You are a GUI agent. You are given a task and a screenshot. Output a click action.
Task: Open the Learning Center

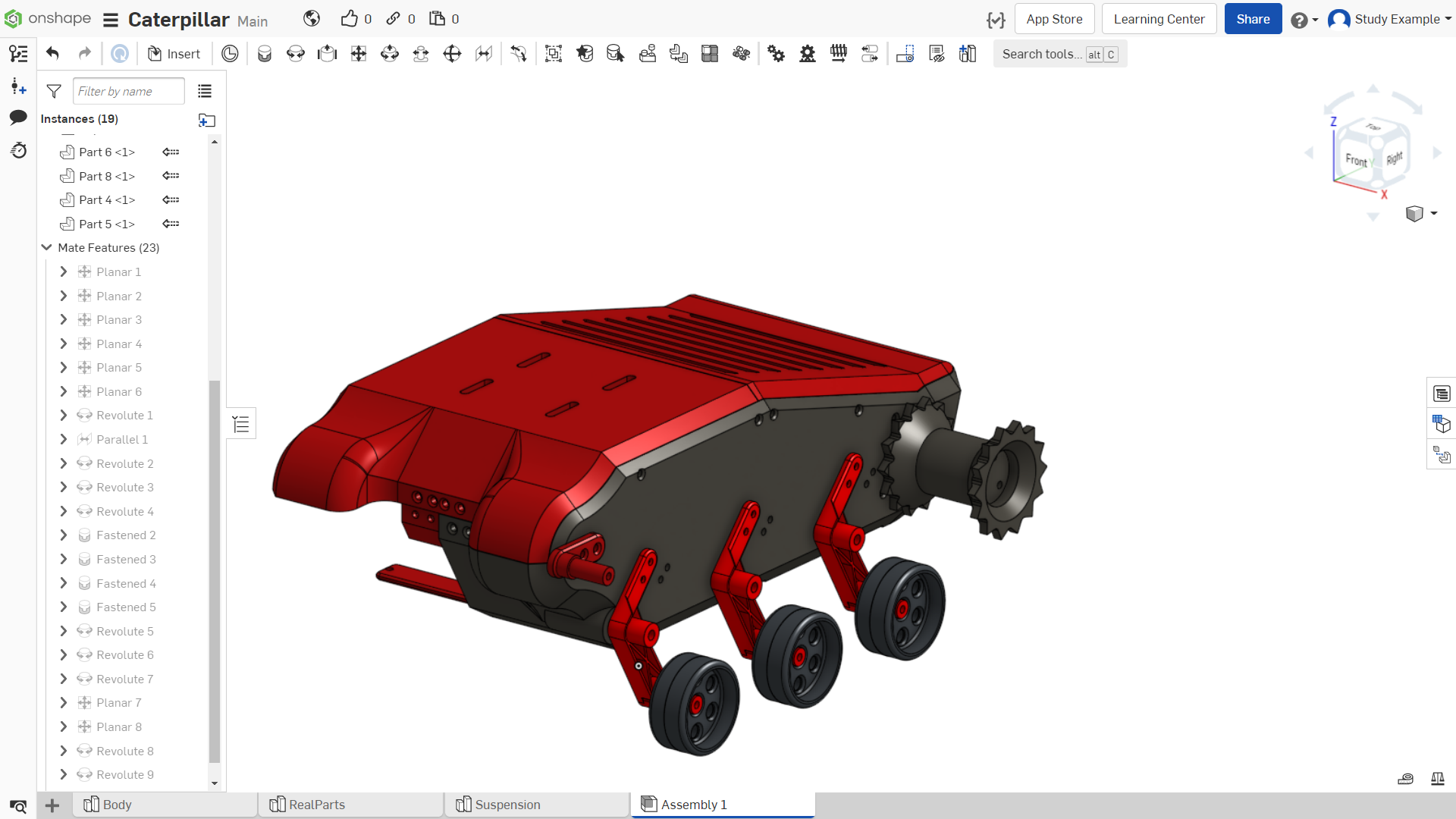(x=1159, y=19)
